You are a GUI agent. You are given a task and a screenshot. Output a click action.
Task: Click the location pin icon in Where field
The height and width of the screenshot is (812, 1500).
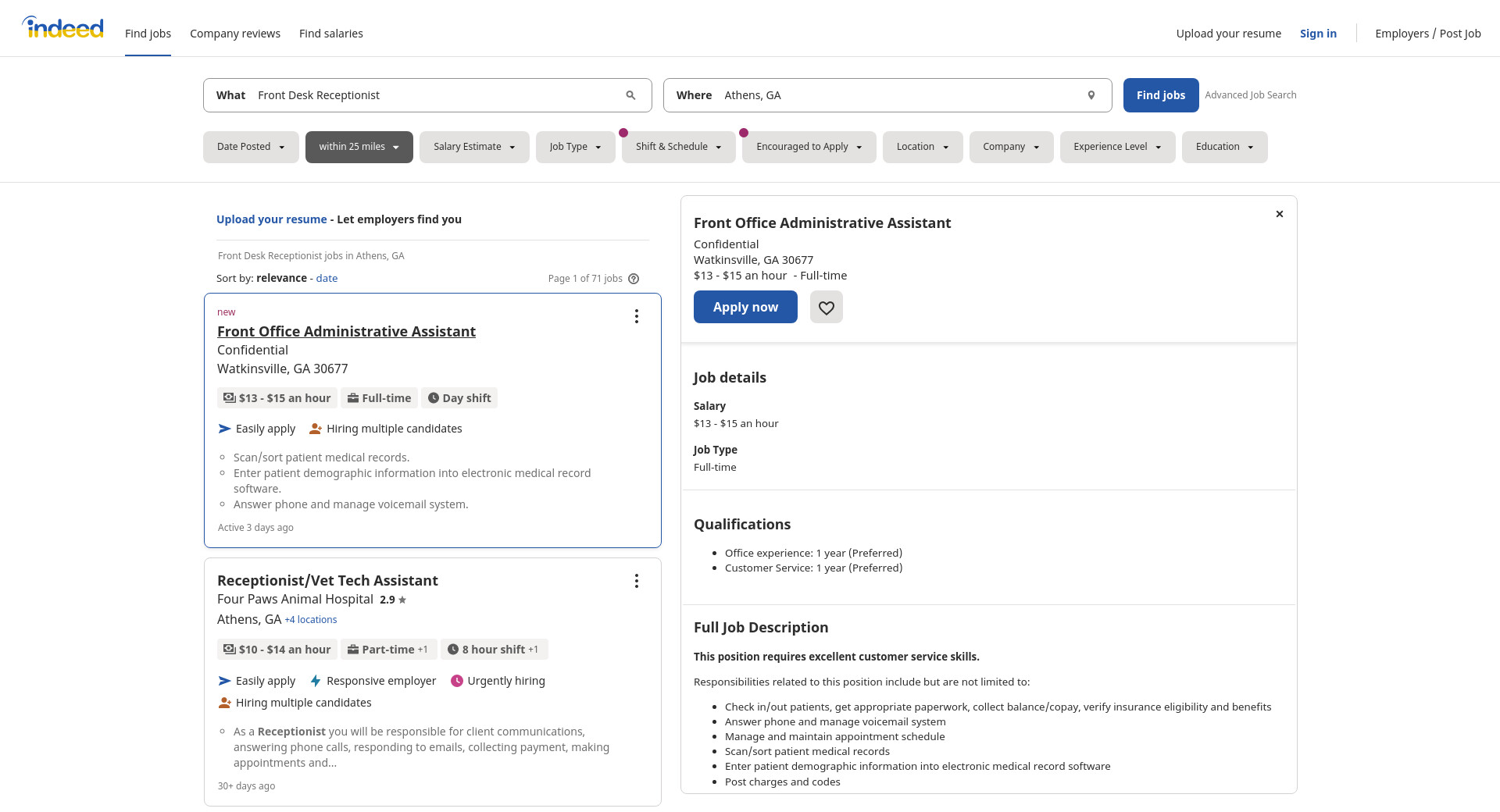click(x=1091, y=95)
